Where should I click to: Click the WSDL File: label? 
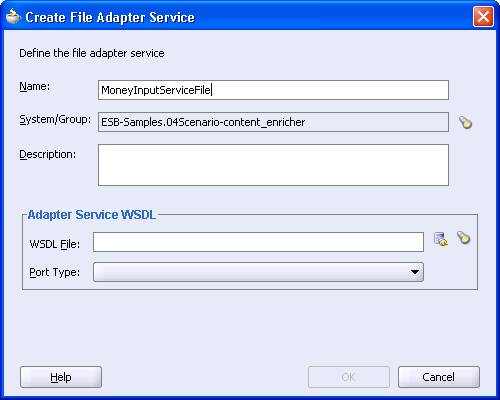pyautogui.click(x=55, y=244)
